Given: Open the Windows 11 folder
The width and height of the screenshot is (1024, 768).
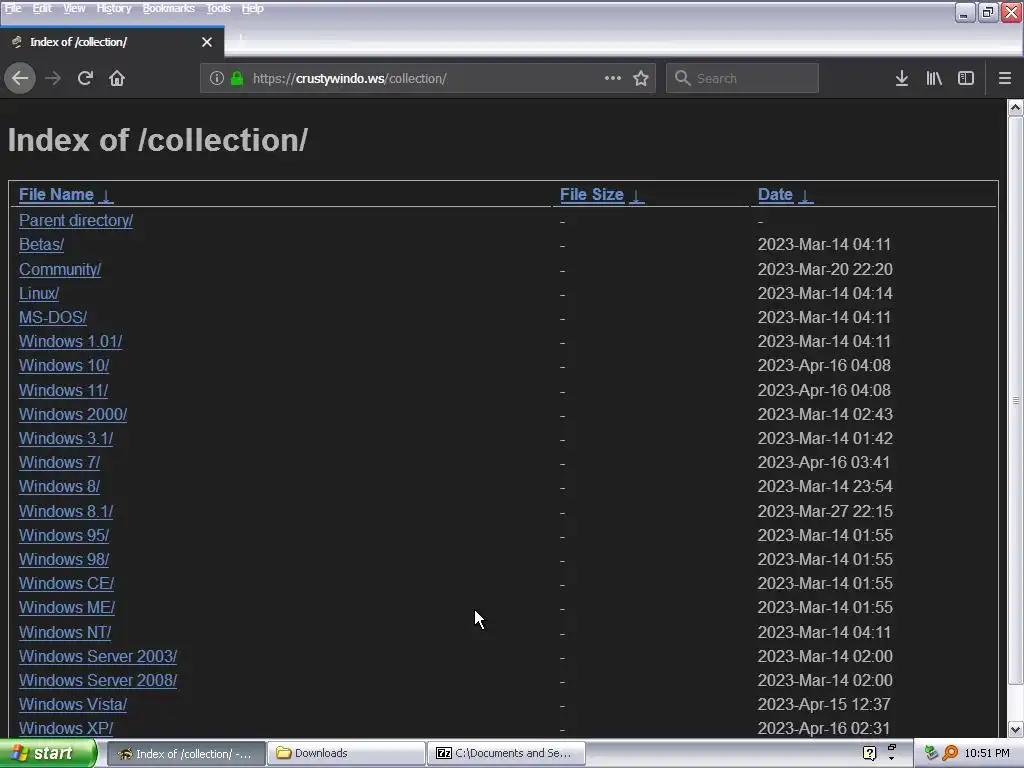Looking at the screenshot, I should coord(63,391).
